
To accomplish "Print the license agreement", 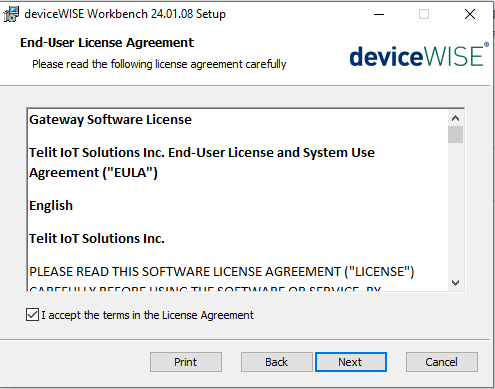I will pos(186,362).
